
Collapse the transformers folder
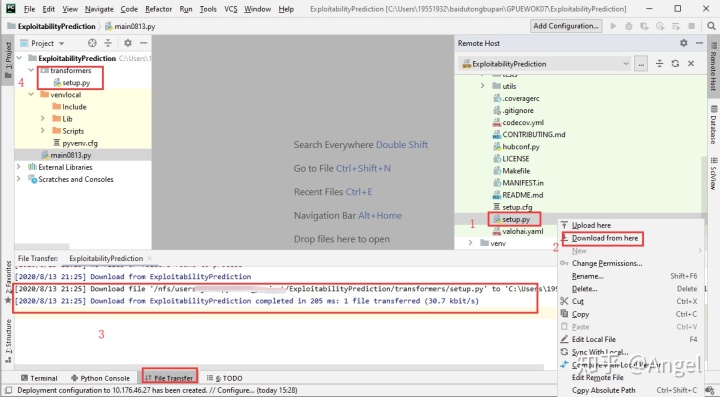[31, 70]
